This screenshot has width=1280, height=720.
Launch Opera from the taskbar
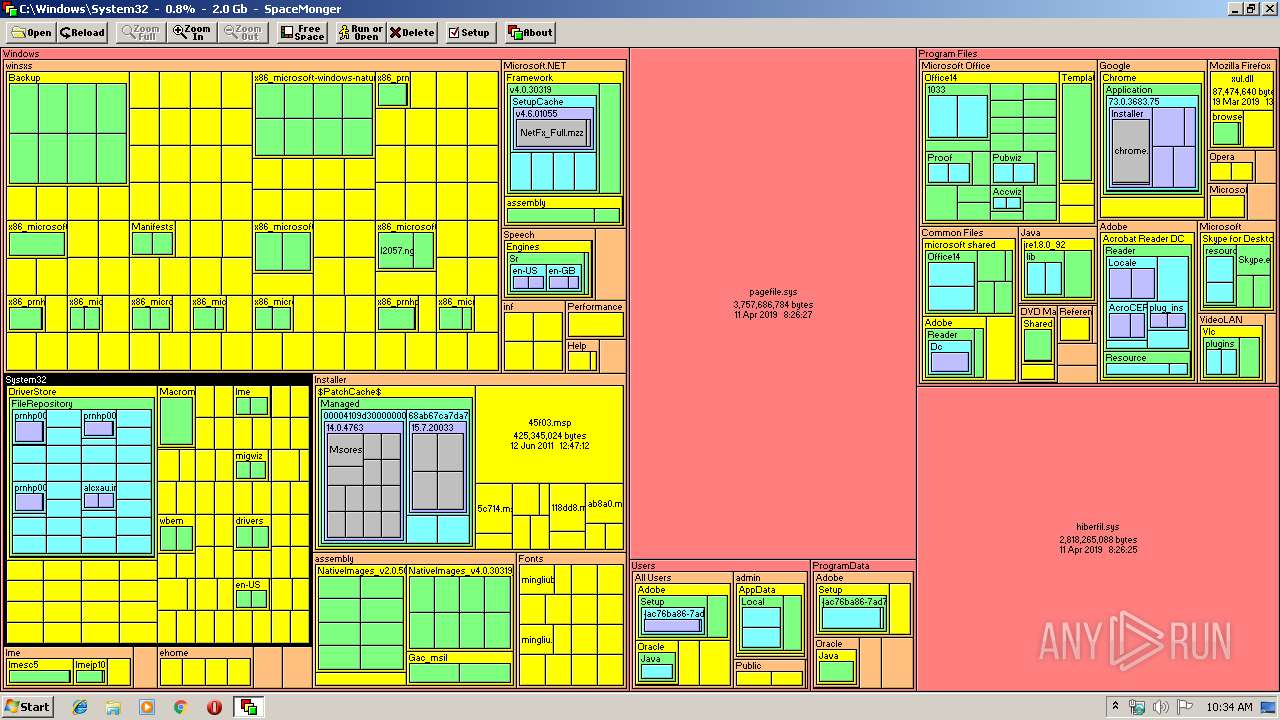click(x=214, y=707)
